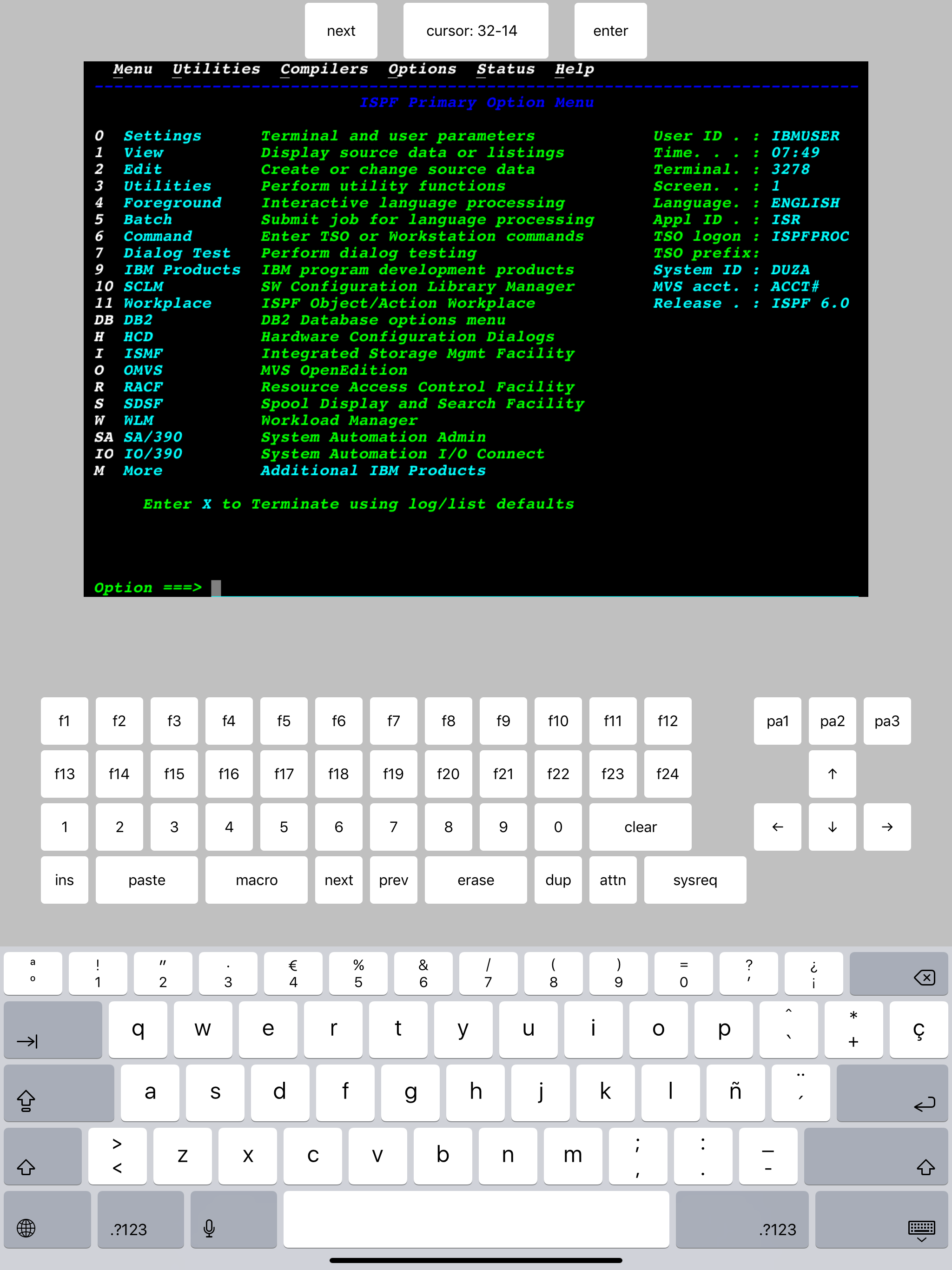Screen dimensions: 952x1270
Task: Open the Menu pull-down in ISPF
Action: (132, 69)
